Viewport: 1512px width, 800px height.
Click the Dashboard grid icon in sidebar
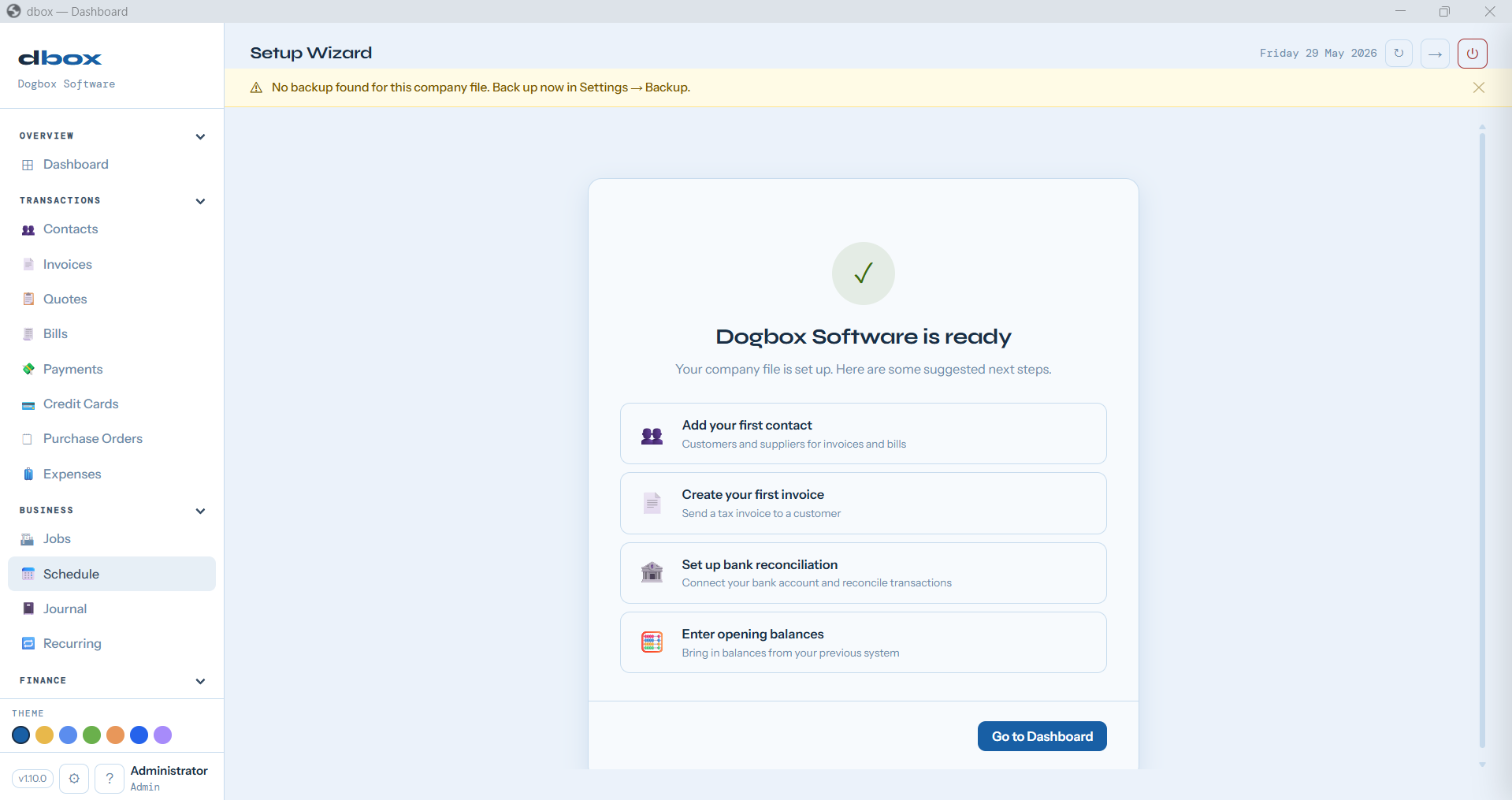28,165
